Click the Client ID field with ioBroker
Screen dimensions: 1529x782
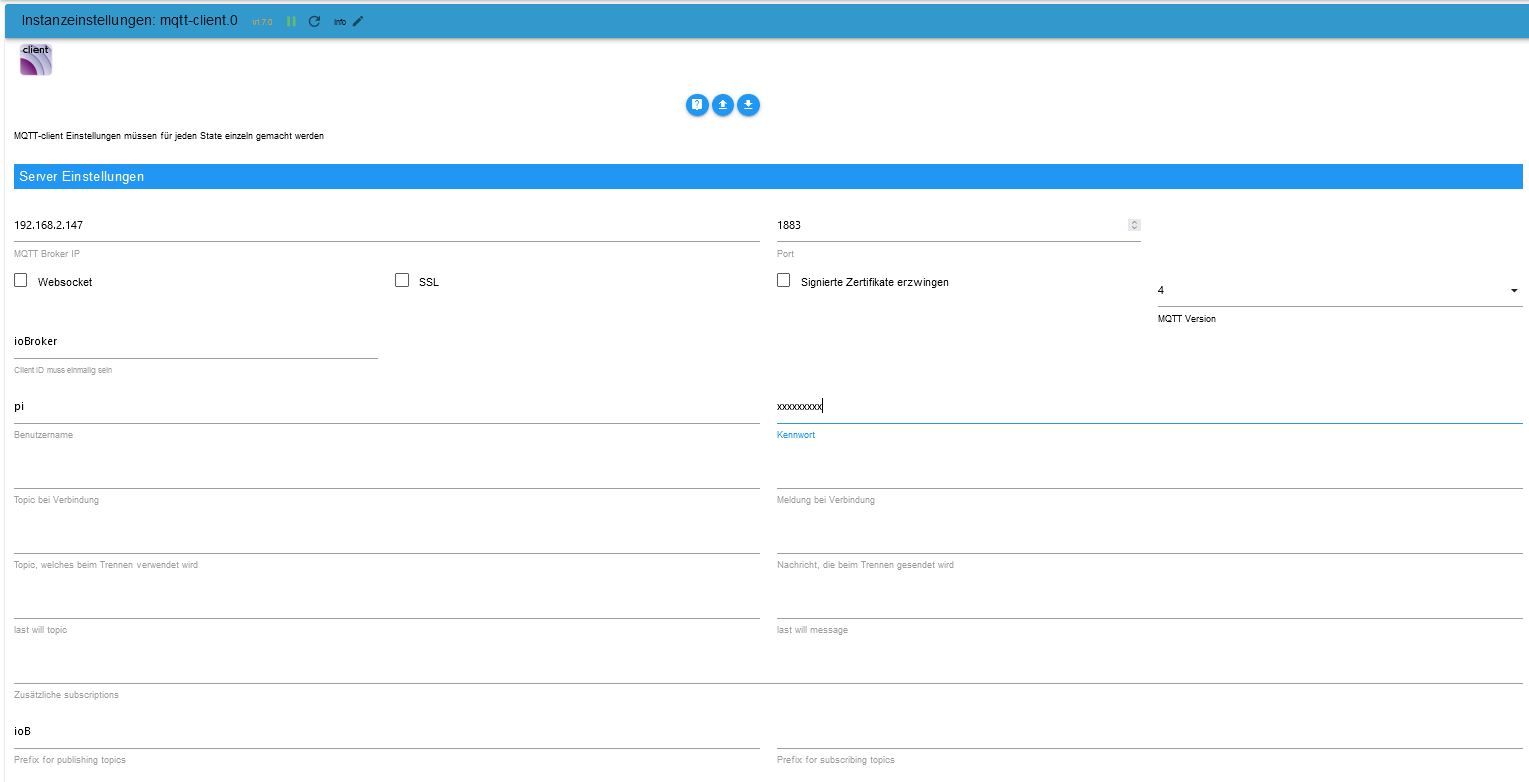(x=196, y=342)
